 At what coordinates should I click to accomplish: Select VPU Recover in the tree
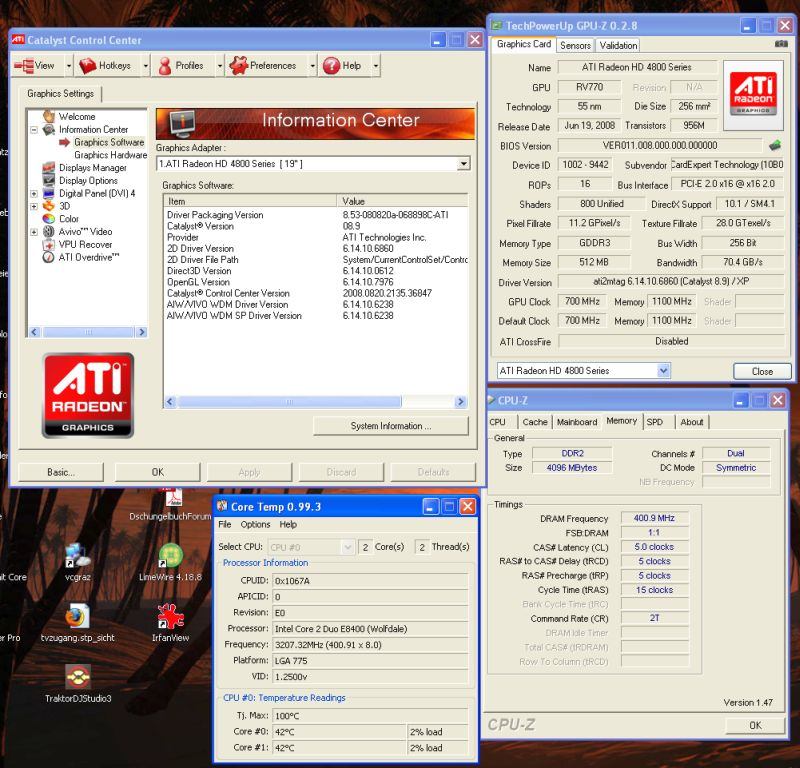coord(85,244)
